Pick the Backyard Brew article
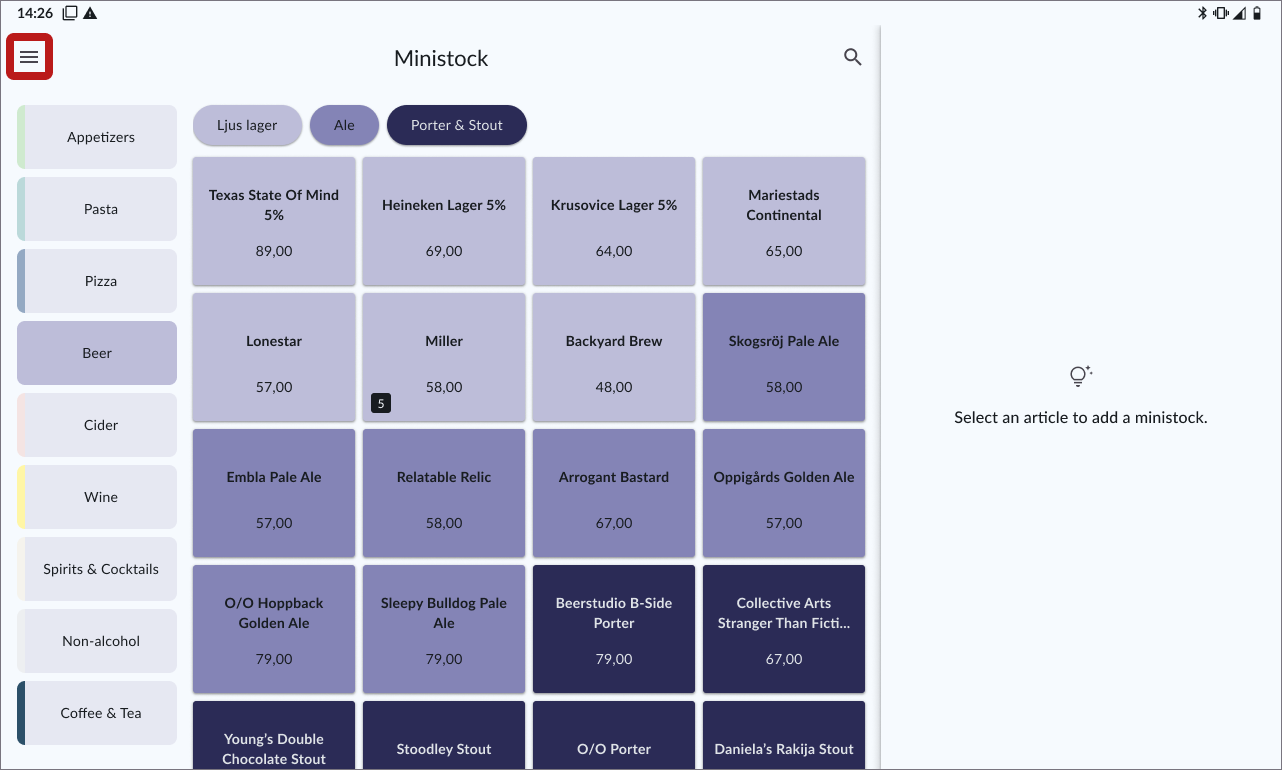 [614, 357]
